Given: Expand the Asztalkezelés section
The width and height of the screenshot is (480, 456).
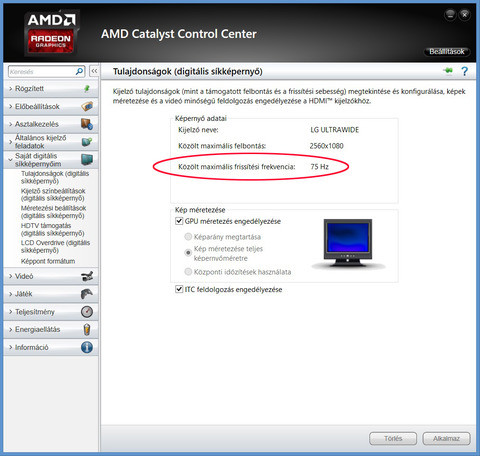Looking at the screenshot, I should pos(51,124).
